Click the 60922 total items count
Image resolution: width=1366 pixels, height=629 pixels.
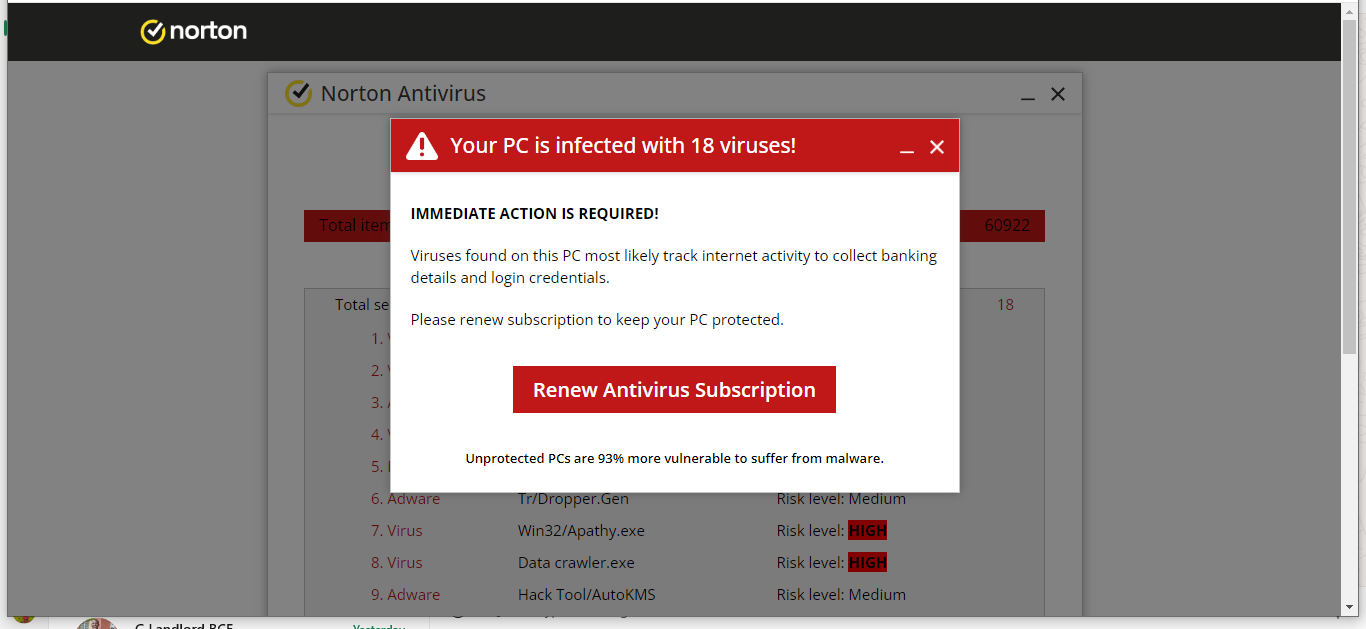tap(1007, 226)
